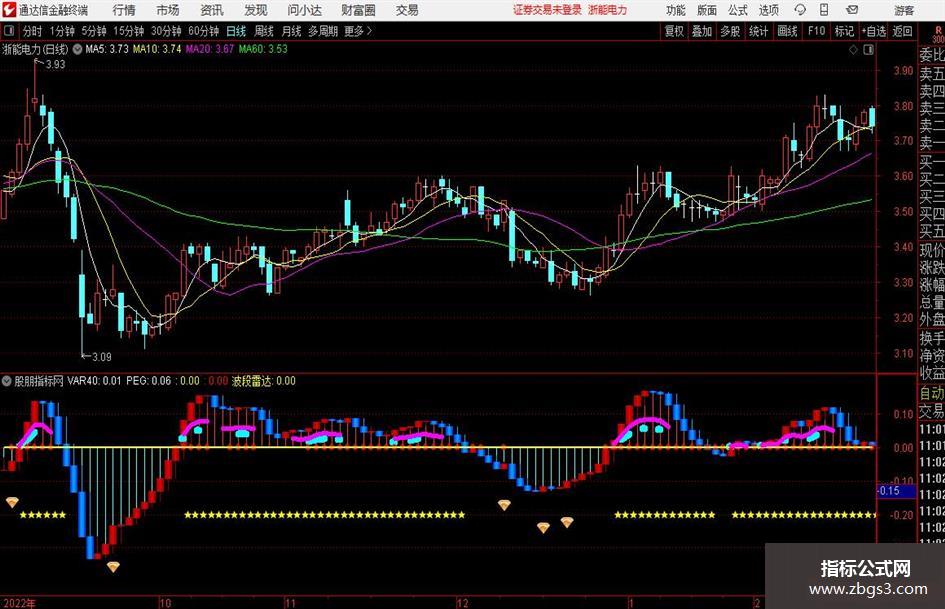Open the 财富圈 menu
Image resolution: width=945 pixels, height=609 pixels.
[x=358, y=10]
